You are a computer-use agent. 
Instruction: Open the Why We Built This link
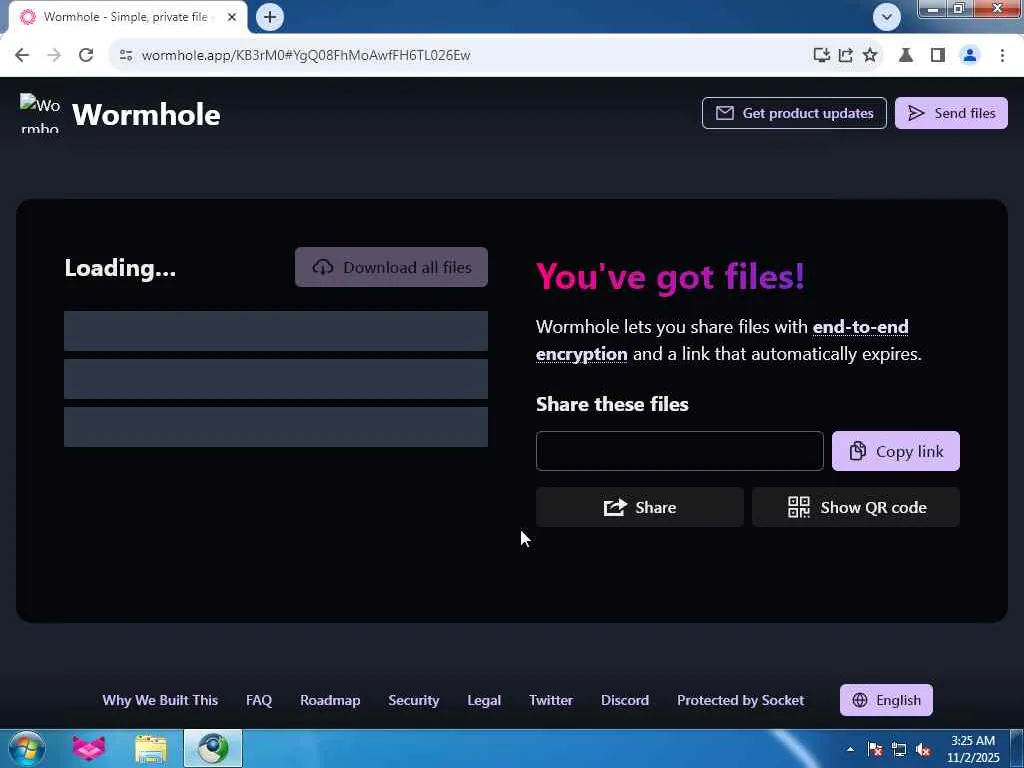(x=160, y=700)
